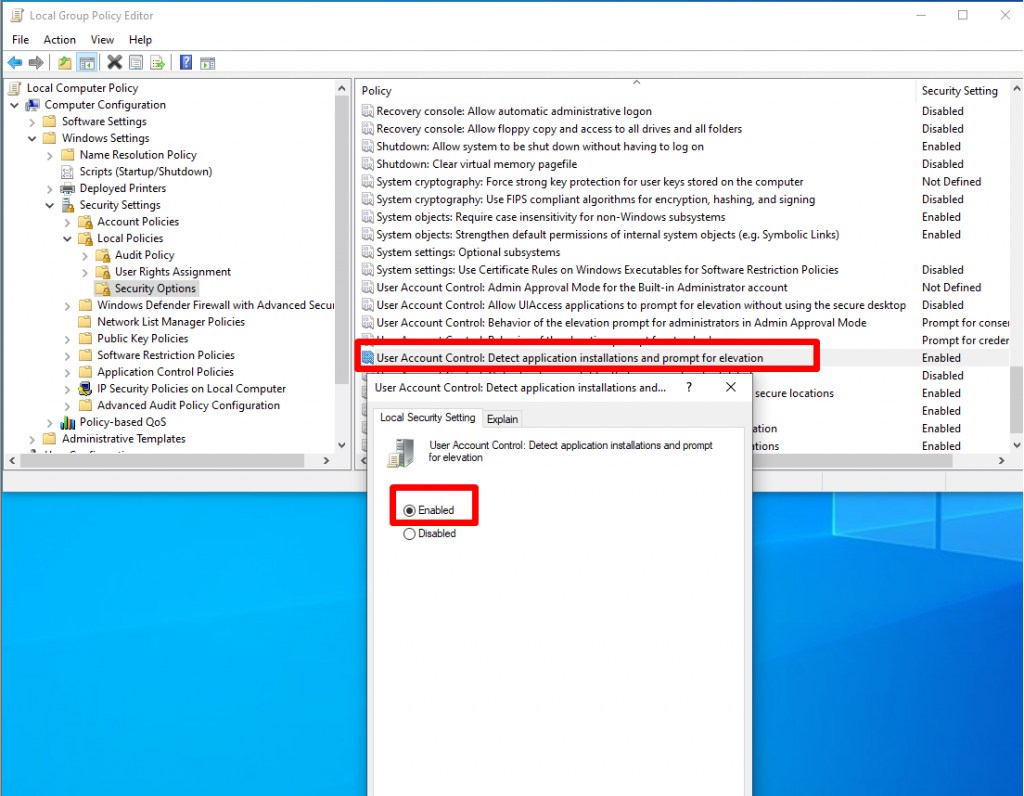This screenshot has width=1024, height=796.
Task: Click the dialog's question mark help button
Action: 688,387
